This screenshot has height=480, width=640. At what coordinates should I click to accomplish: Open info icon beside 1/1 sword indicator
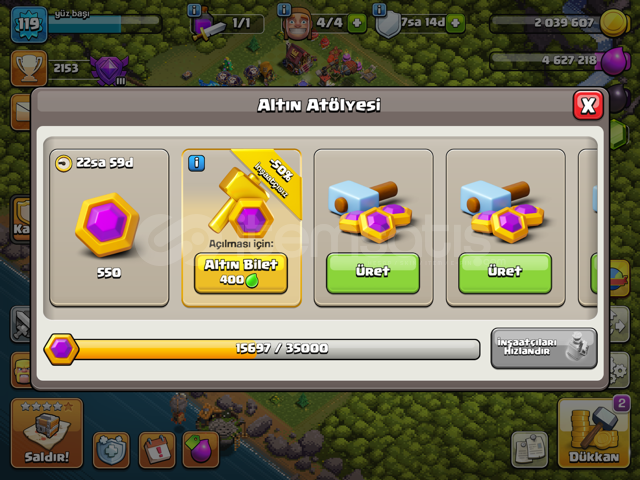pos(194,10)
